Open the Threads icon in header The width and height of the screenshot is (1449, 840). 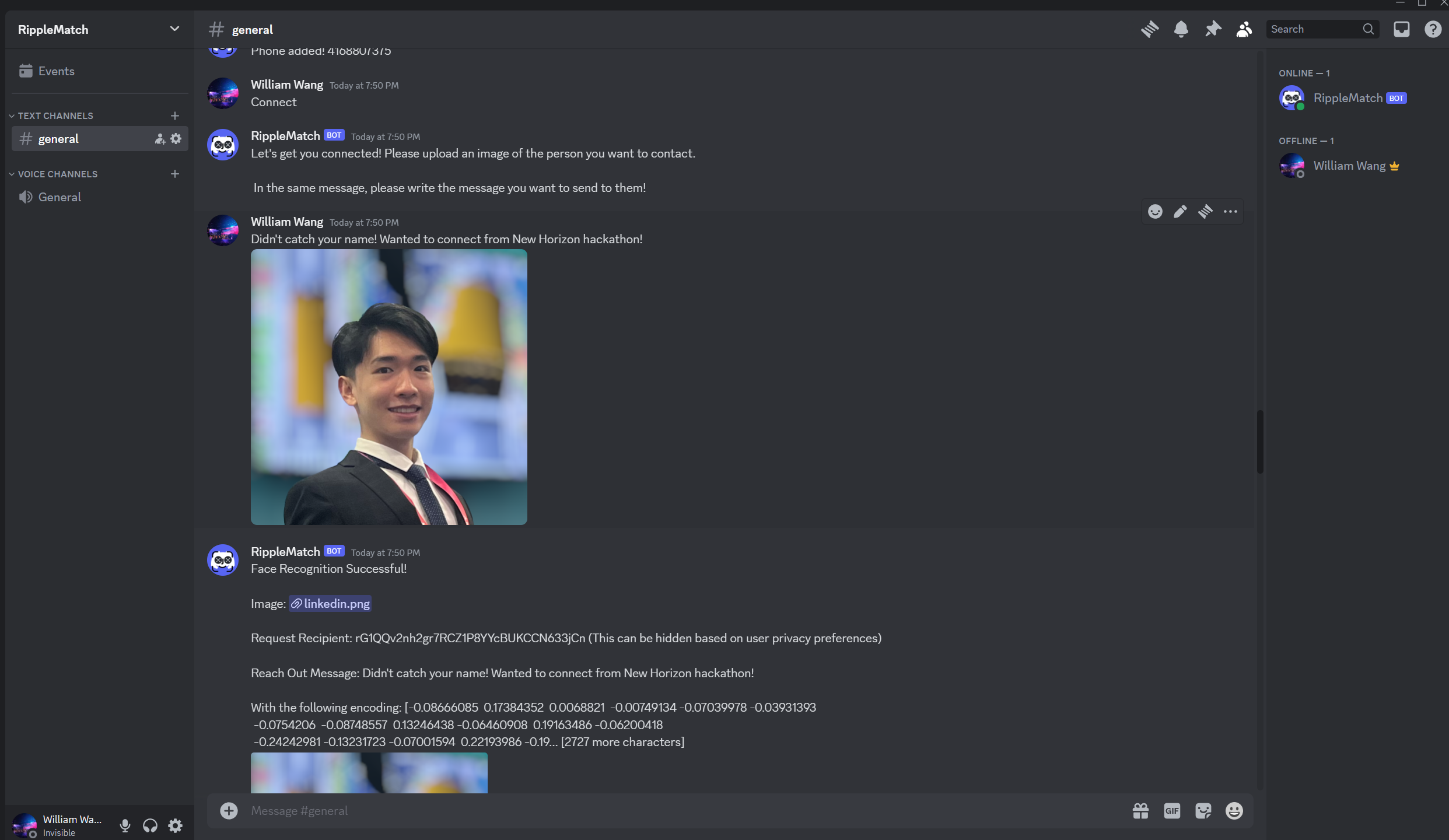(x=1150, y=29)
